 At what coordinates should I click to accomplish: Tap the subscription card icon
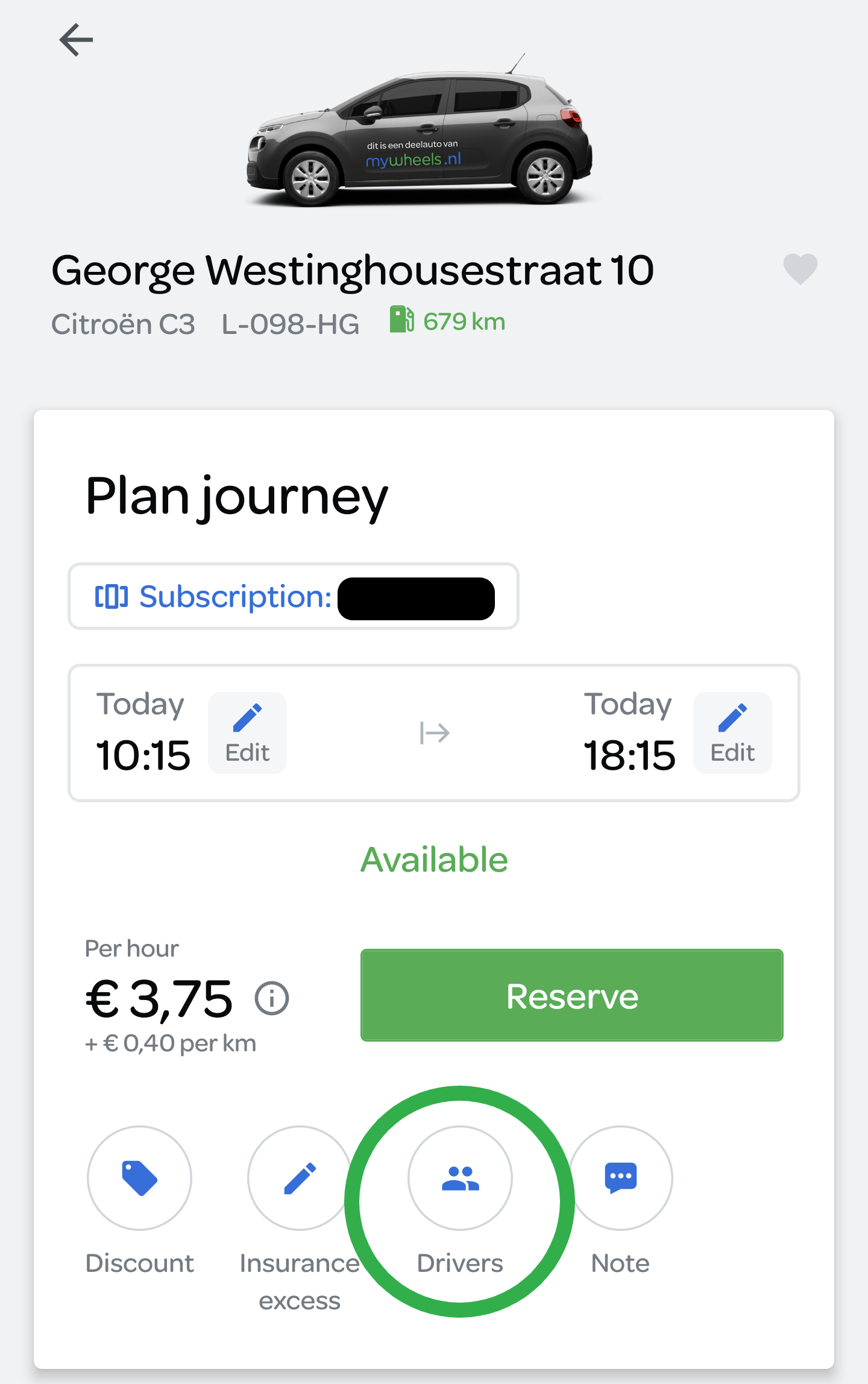(112, 596)
